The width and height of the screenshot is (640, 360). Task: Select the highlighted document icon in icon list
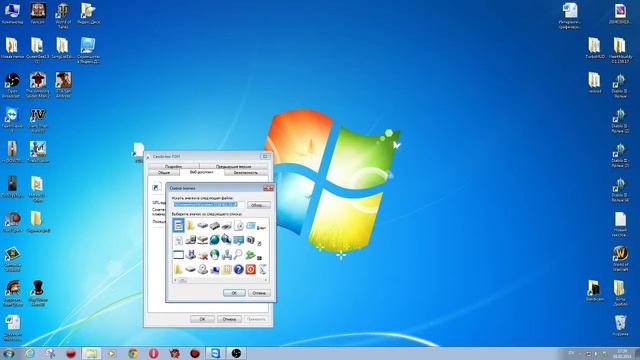tap(178, 225)
